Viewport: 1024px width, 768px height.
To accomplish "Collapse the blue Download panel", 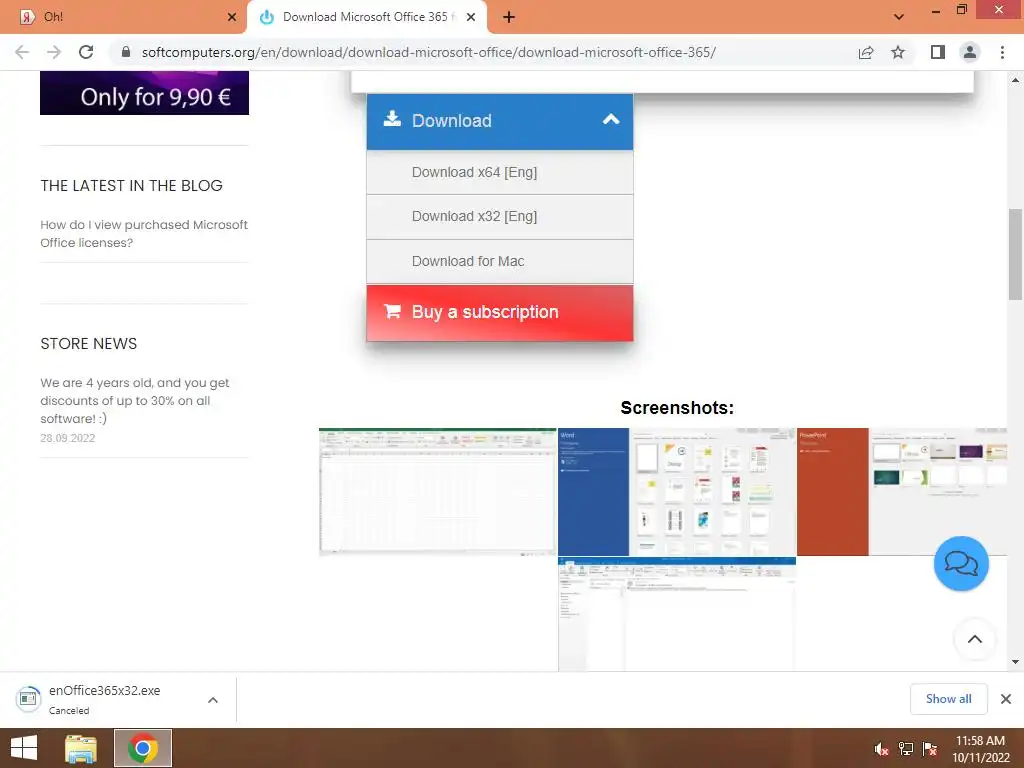I will coord(500,121).
